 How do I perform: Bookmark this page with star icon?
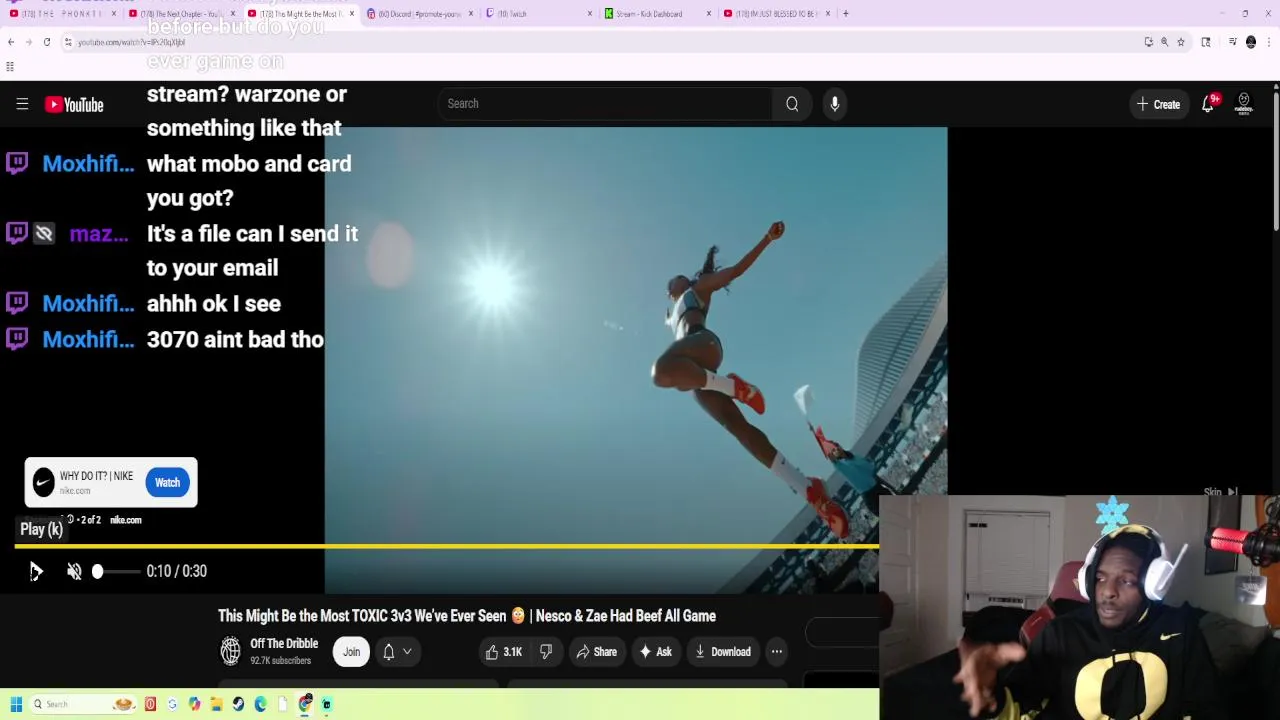tap(1181, 42)
